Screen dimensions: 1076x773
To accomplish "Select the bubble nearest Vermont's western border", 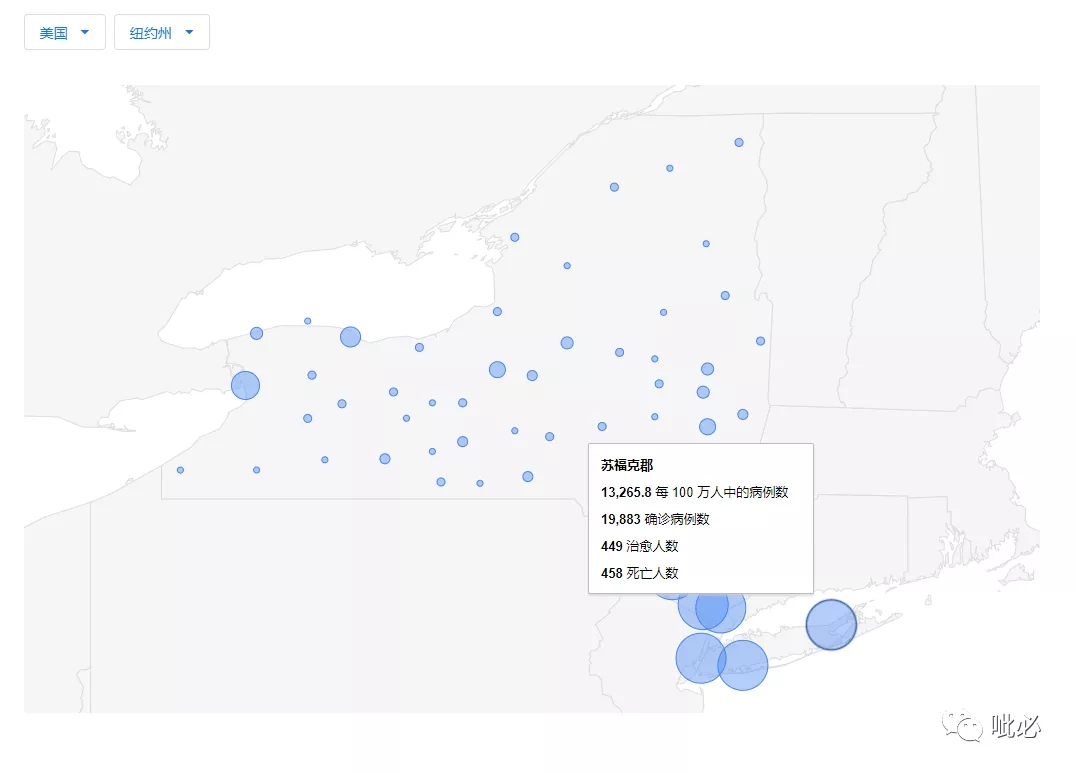I will point(760,341).
